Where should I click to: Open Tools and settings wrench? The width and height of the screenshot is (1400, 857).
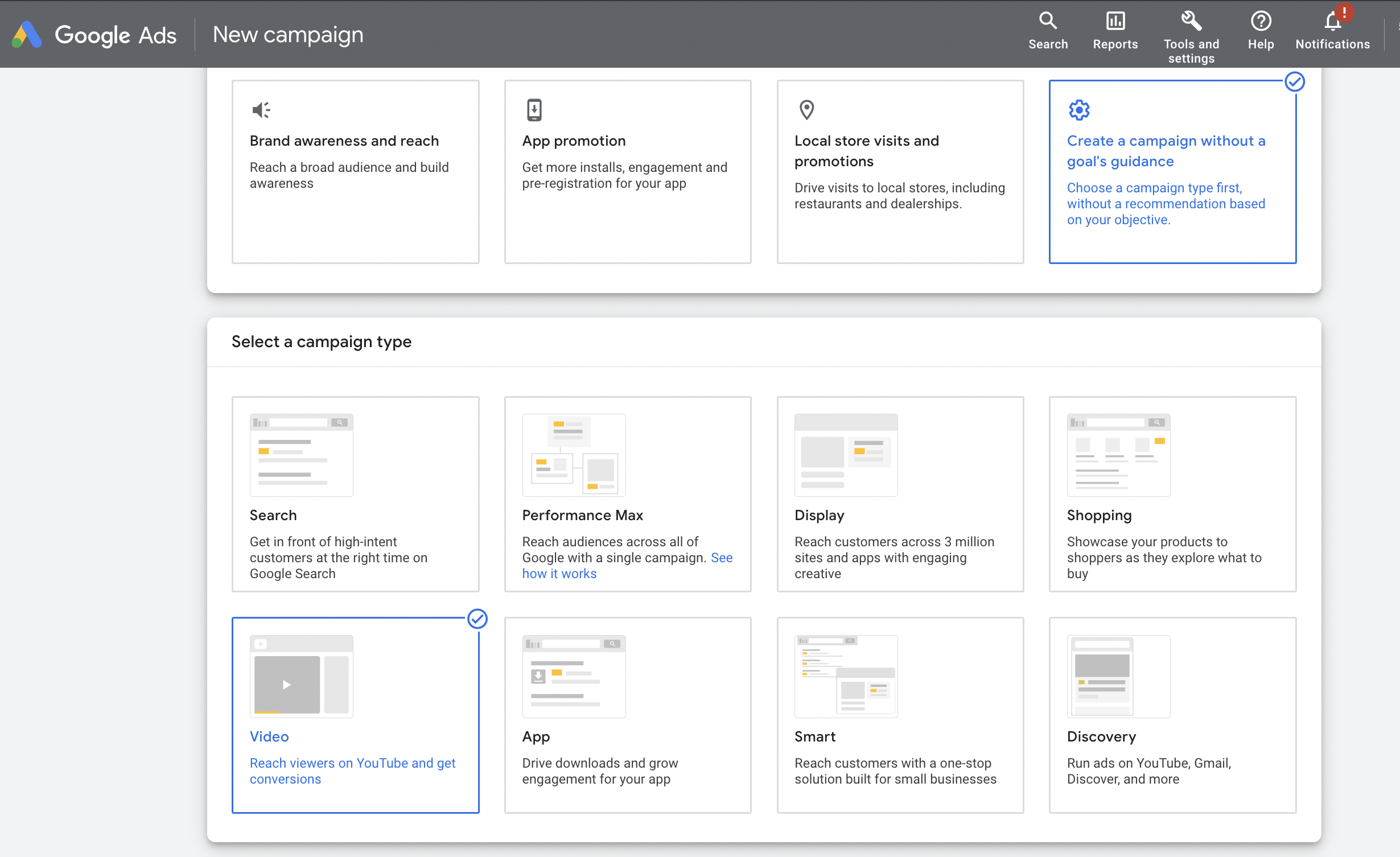point(1191,21)
